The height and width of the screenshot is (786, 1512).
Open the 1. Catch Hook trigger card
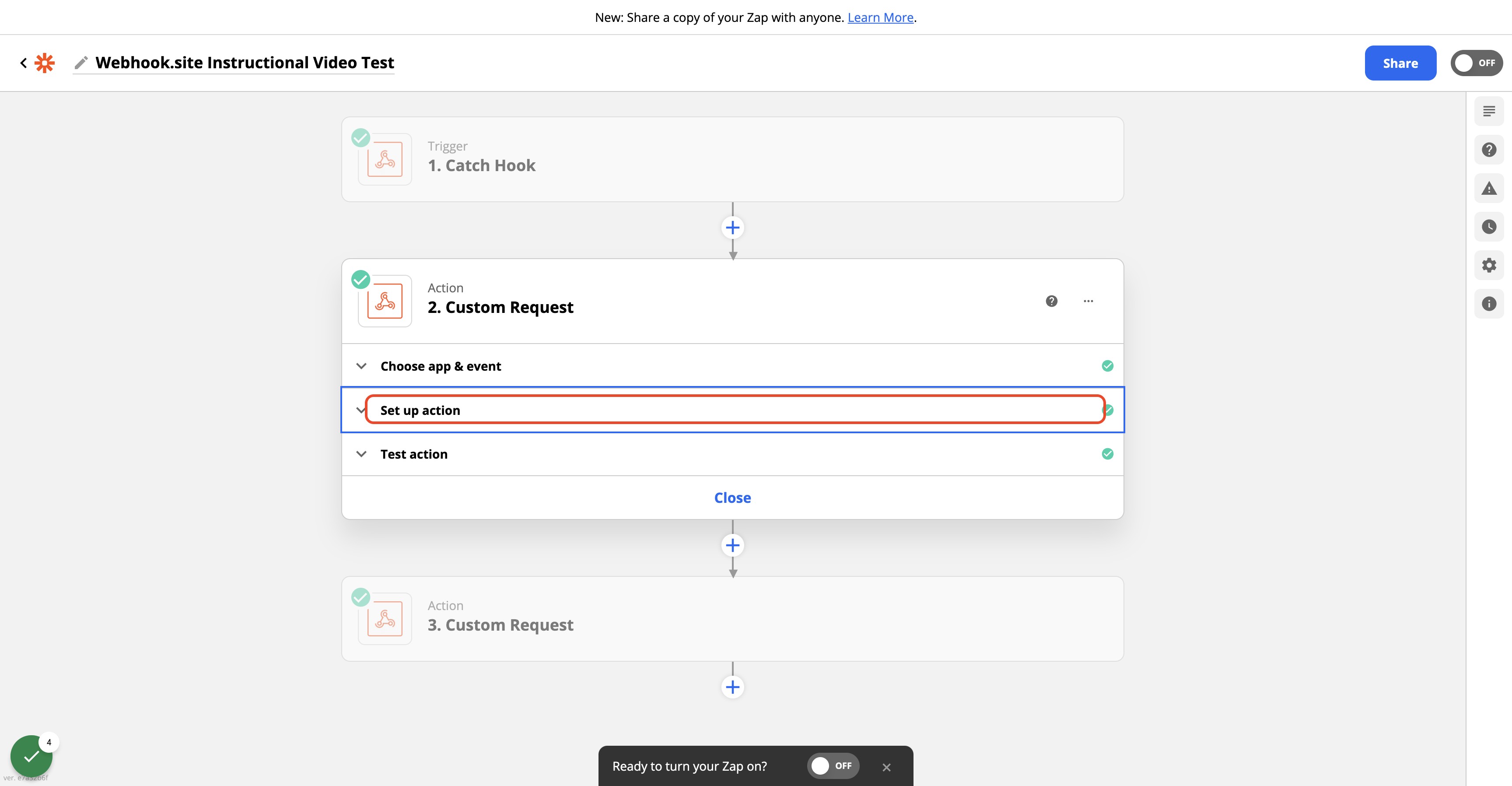coord(732,159)
